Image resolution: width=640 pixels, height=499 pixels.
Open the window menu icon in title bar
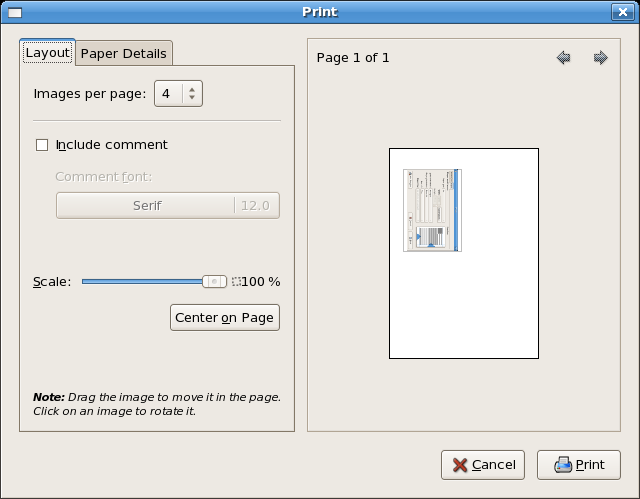click(15, 13)
